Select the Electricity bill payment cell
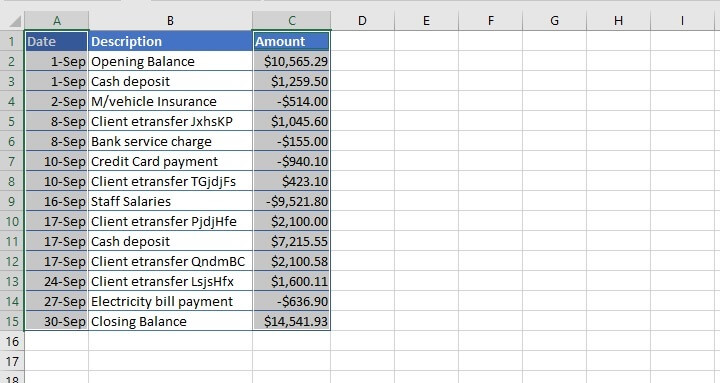The height and width of the screenshot is (383, 720). click(x=170, y=302)
